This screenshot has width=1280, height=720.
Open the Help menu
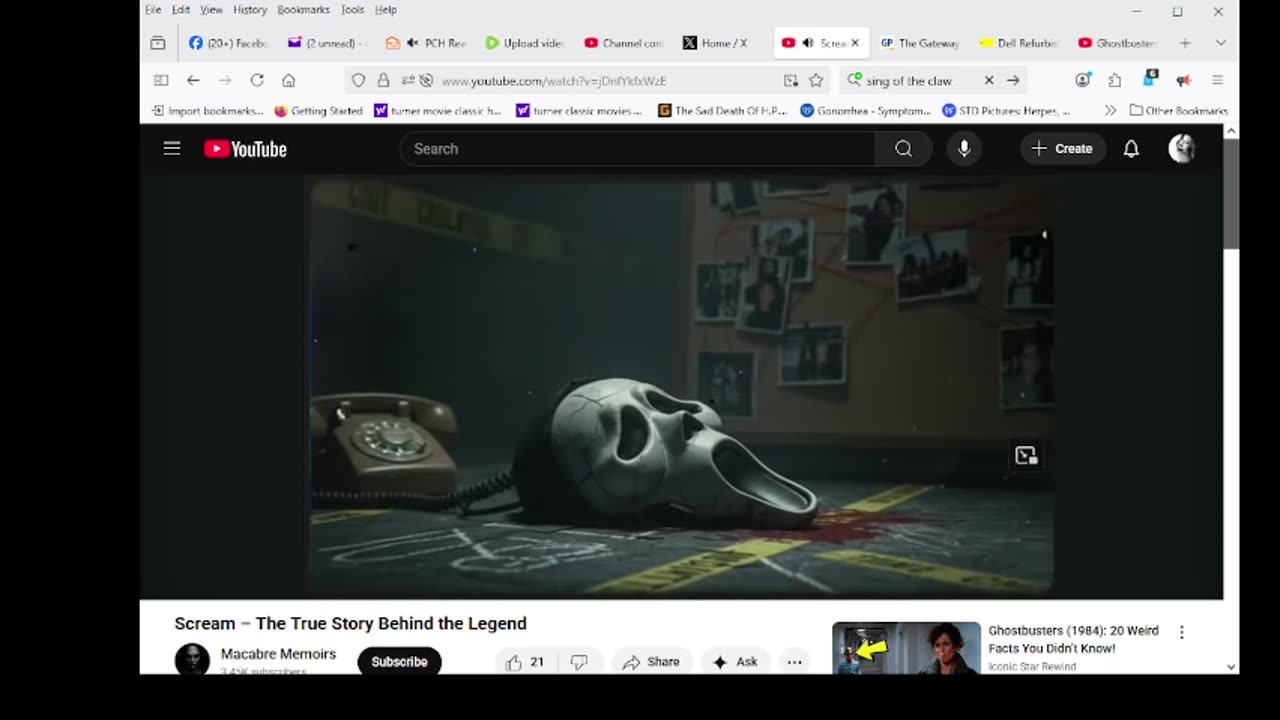tap(386, 10)
